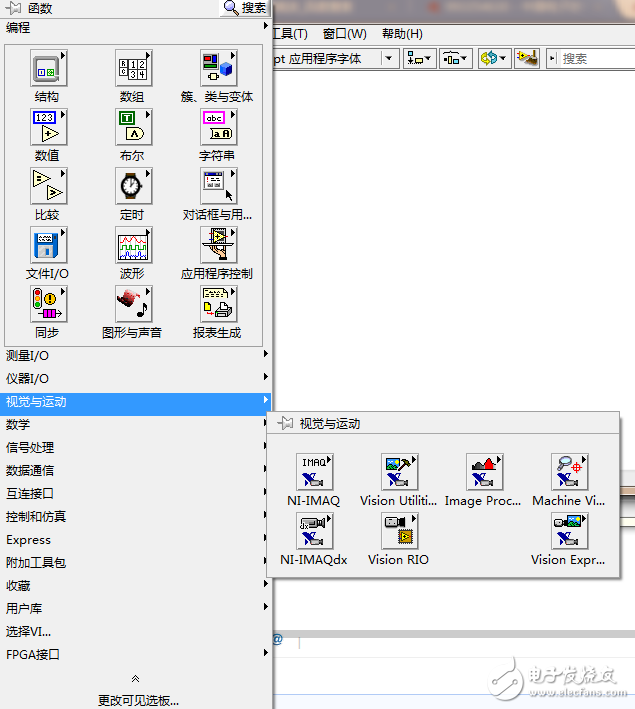Image resolution: width=635 pixels, height=709 pixels.
Task: Open the 字符串 (String) palette icon
Action: tap(218, 127)
